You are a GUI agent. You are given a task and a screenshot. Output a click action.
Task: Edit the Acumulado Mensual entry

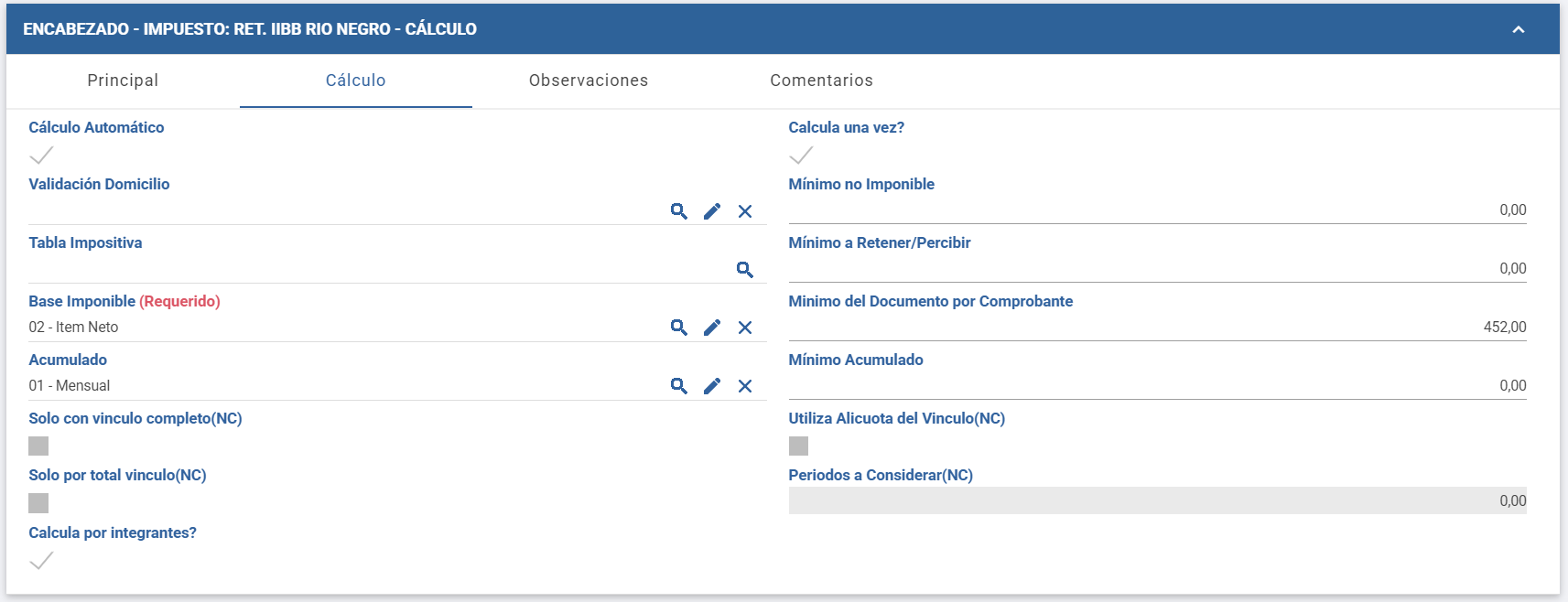(712, 386)
